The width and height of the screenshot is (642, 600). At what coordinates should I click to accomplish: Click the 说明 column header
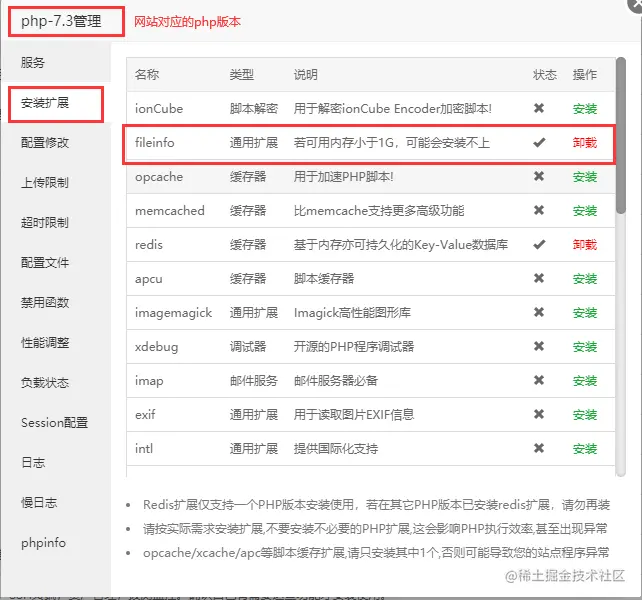tap(305, 75)
